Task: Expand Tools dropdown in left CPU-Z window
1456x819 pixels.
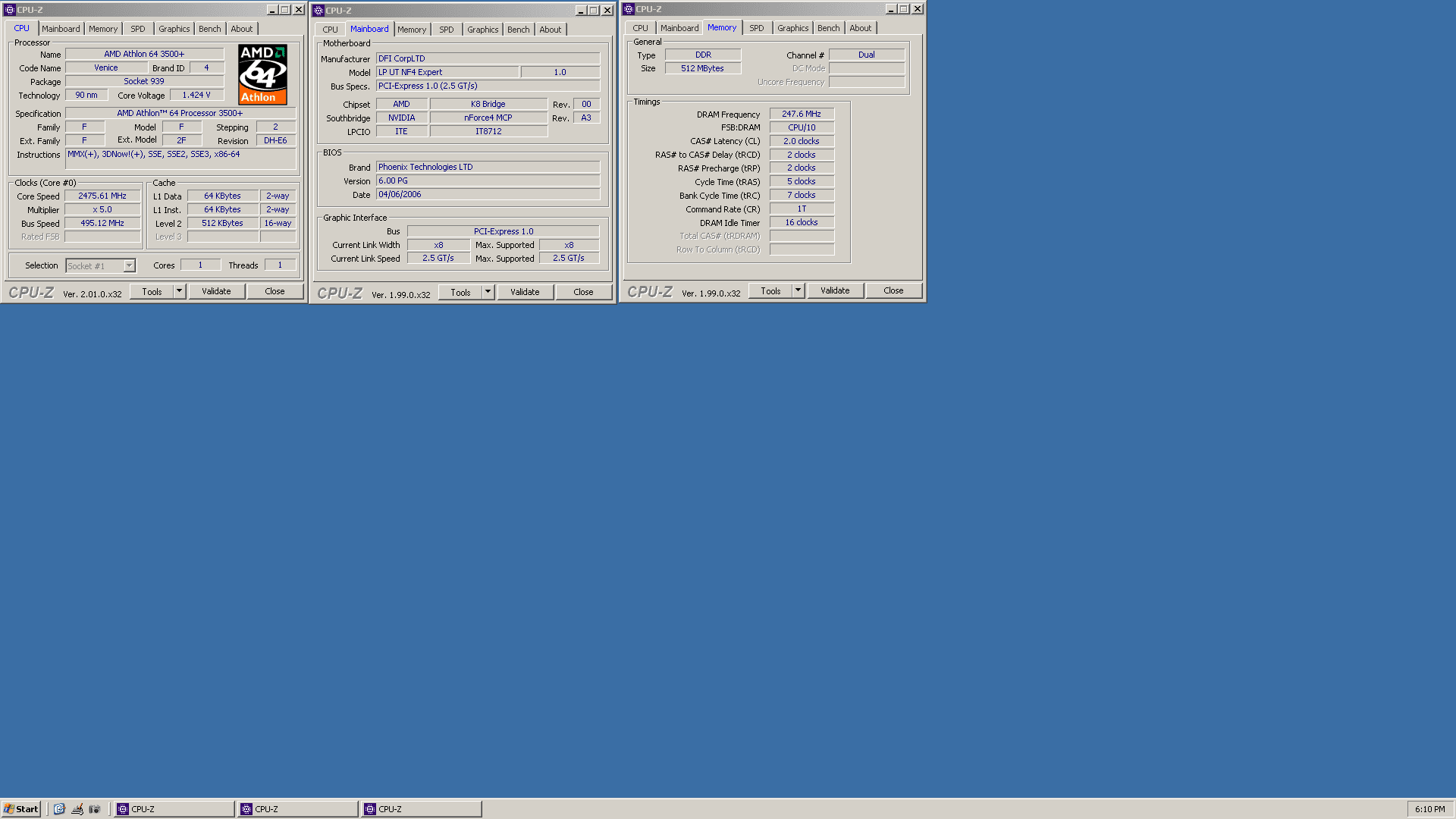Action: click(x=178, y=291)
